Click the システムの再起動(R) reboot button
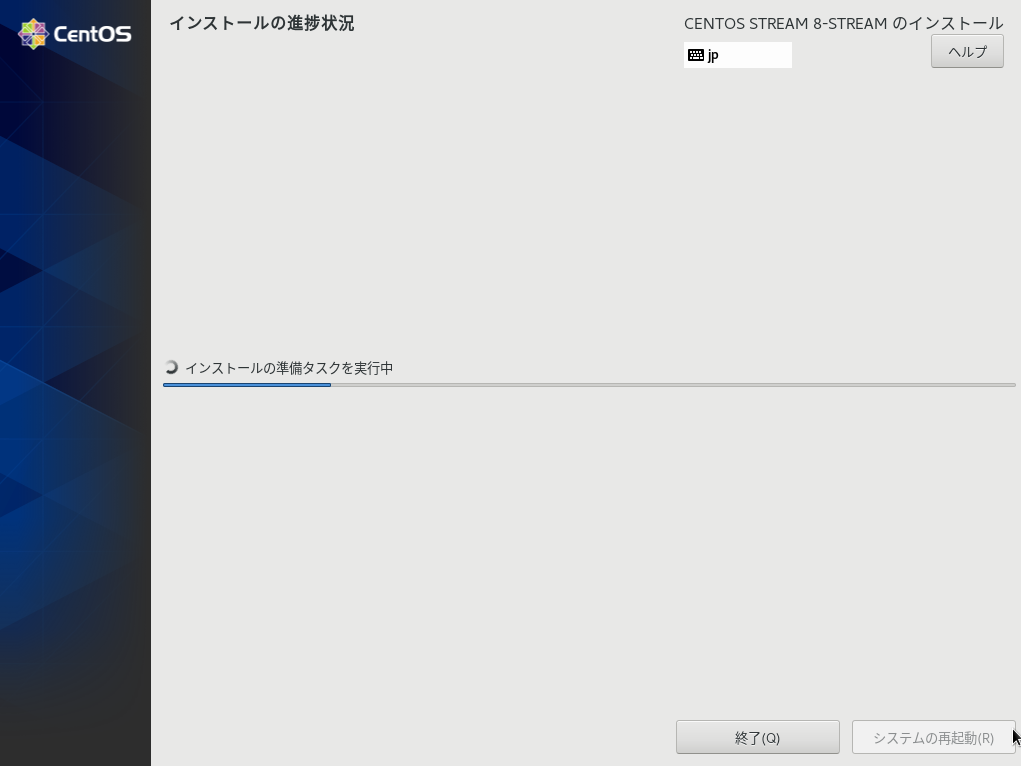Viewport: 1021px width, 766px height. click(933, 737)
